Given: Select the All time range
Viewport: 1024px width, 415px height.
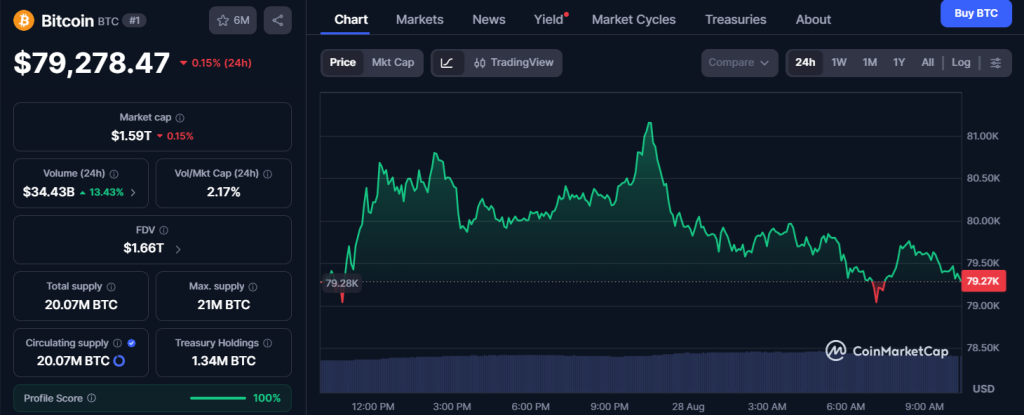Looking at the screenshot, I should (x=927, y=63).
